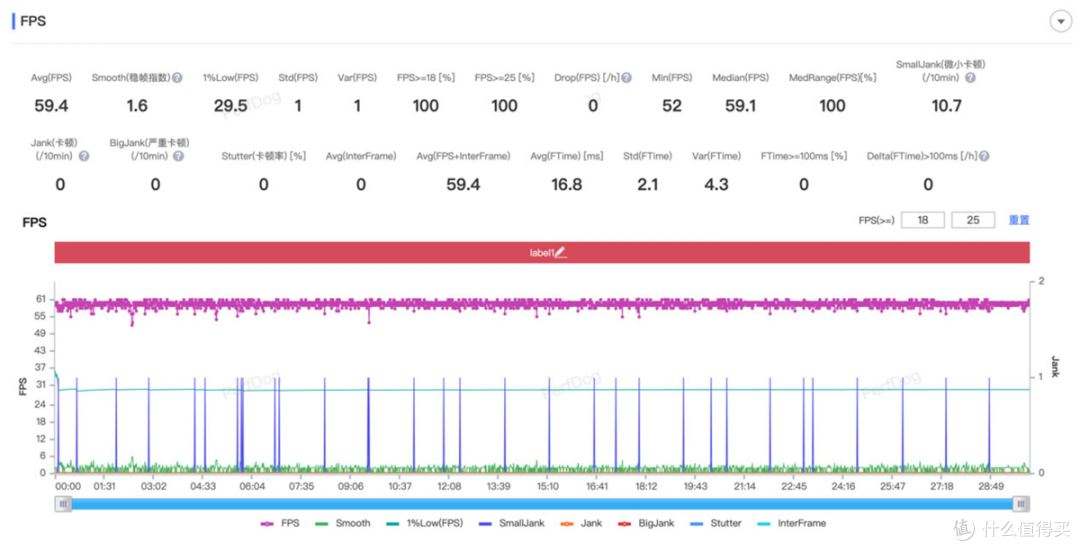Click the Var(FTime) value 4.3
The width and height of the screenshot is (1080, 551).
pyautogui.click(x=716, y=185)
